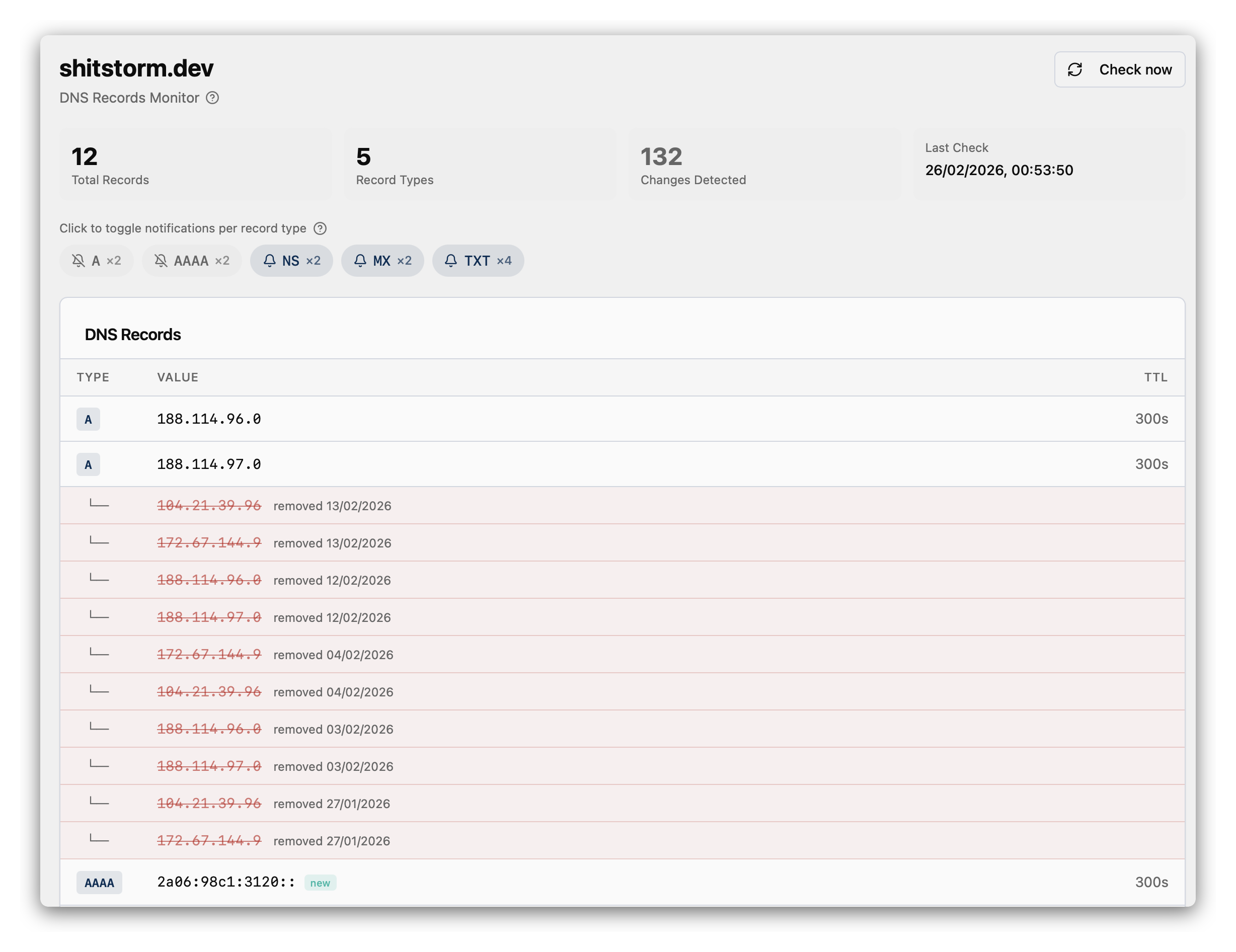Viewport: 1236px width, 952px height.
Task: Click the VALUE column header
Action: [178, 377]
